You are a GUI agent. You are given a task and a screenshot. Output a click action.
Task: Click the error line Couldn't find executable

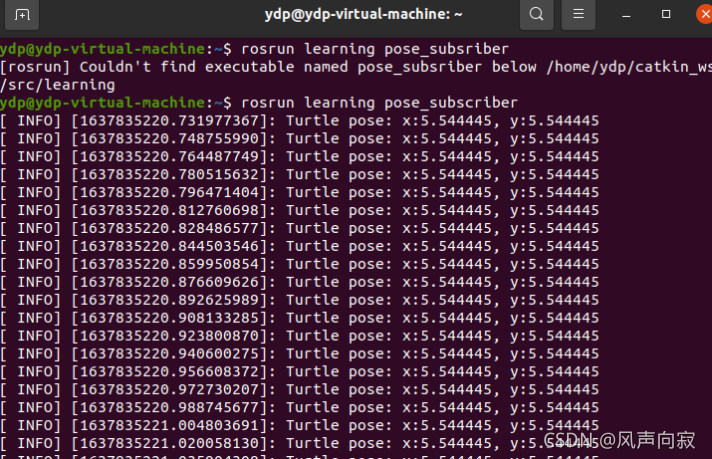pos(356,67)
